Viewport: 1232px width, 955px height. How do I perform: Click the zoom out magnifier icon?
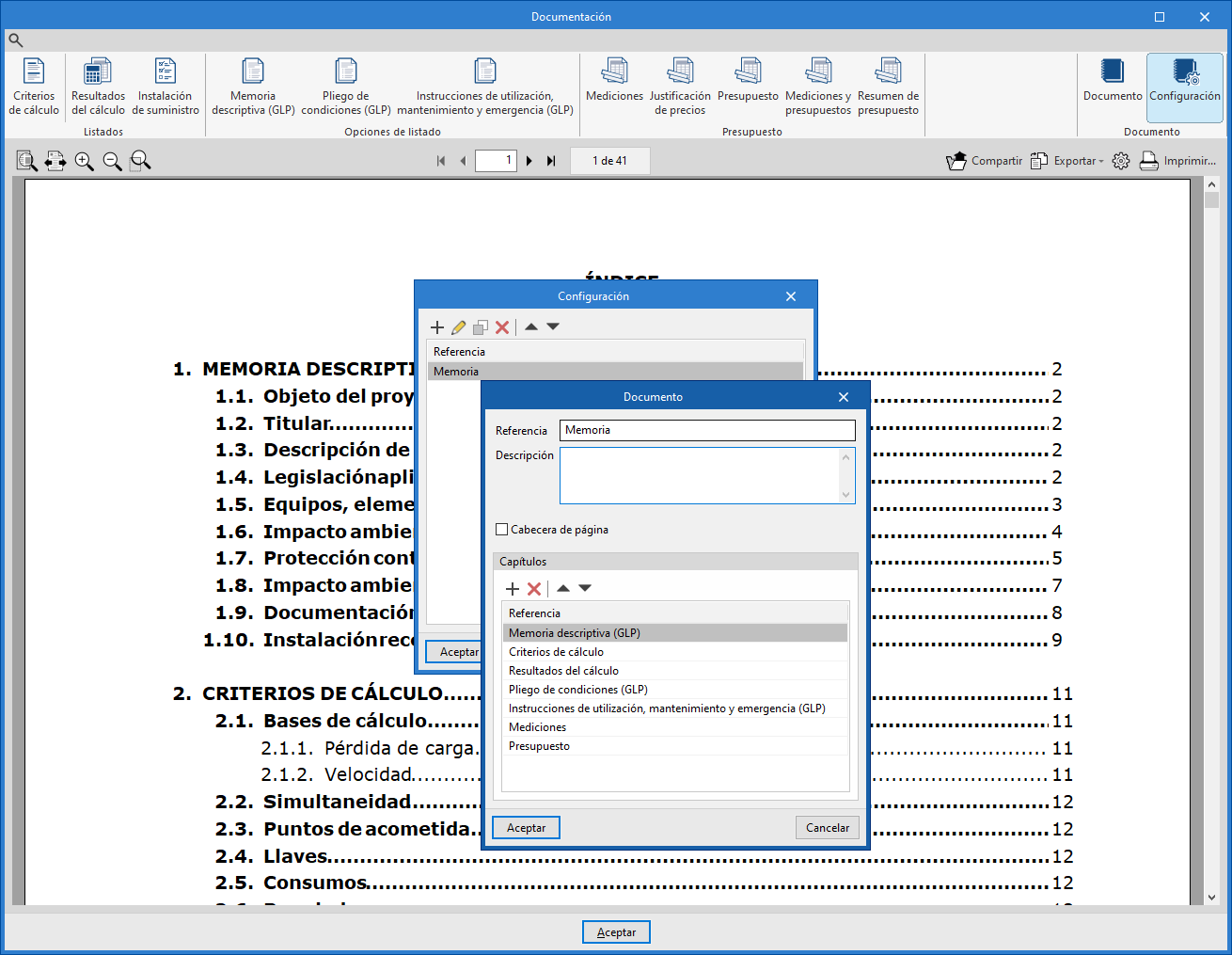click(x=112, y=161)
